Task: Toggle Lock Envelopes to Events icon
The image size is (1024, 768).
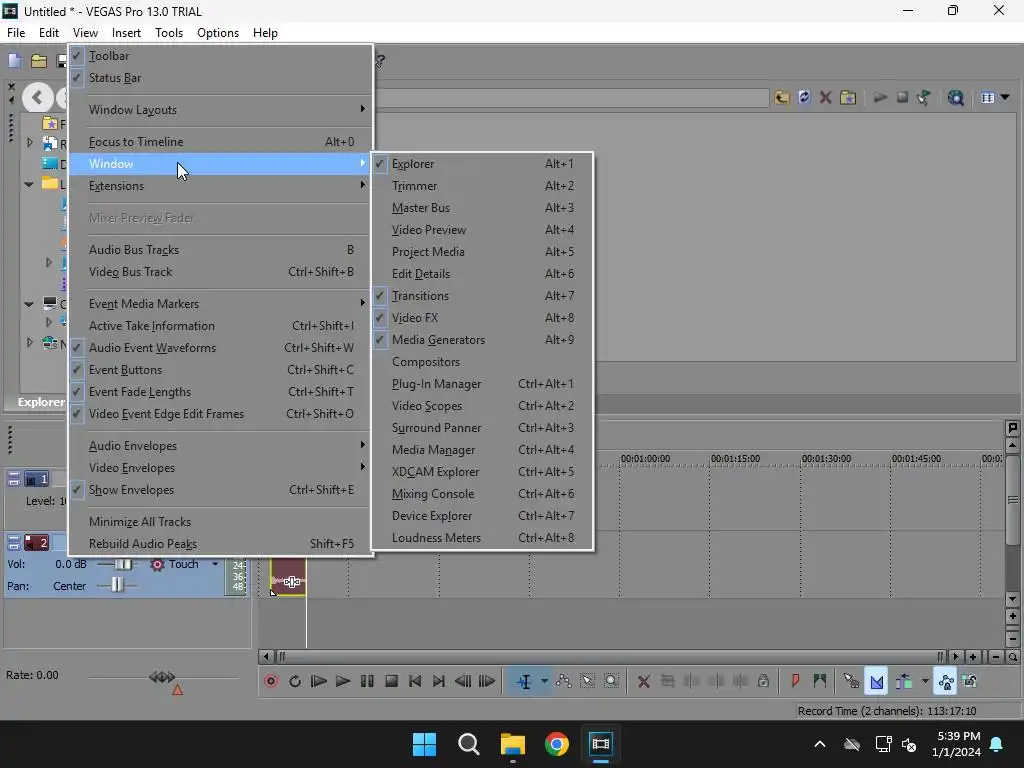Action: (x=946, y=681)
